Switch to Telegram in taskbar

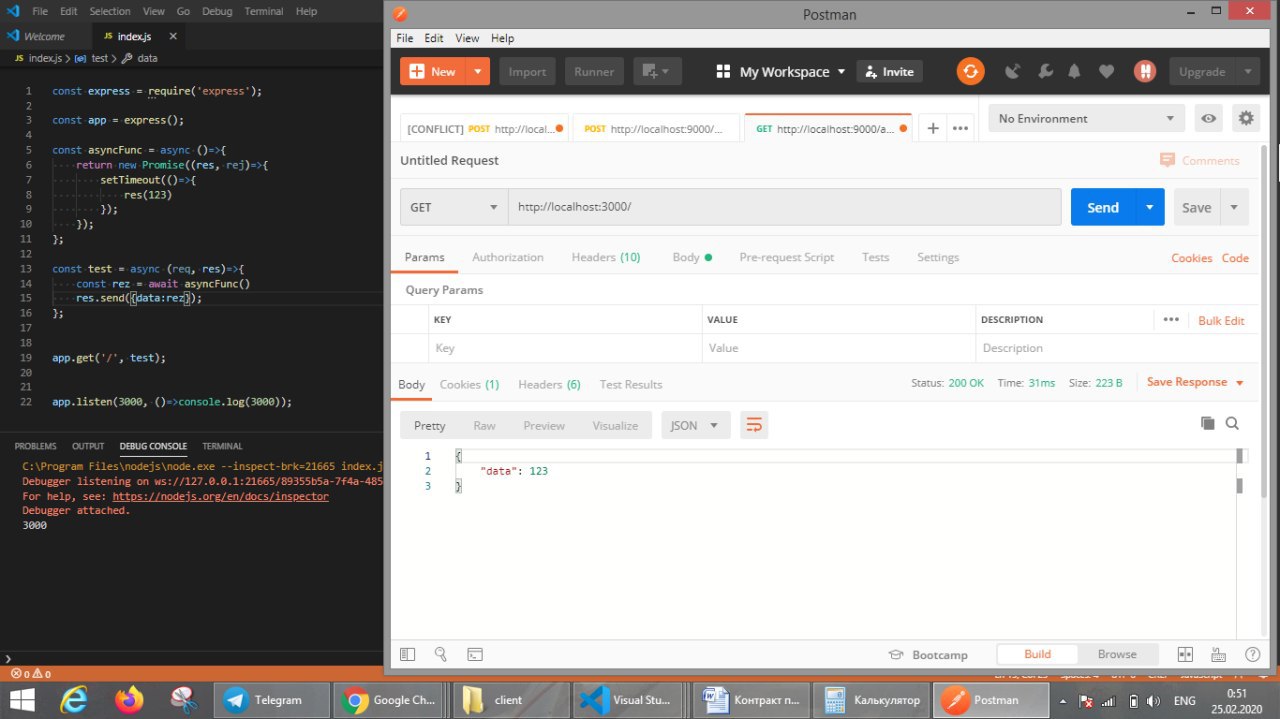273,700
